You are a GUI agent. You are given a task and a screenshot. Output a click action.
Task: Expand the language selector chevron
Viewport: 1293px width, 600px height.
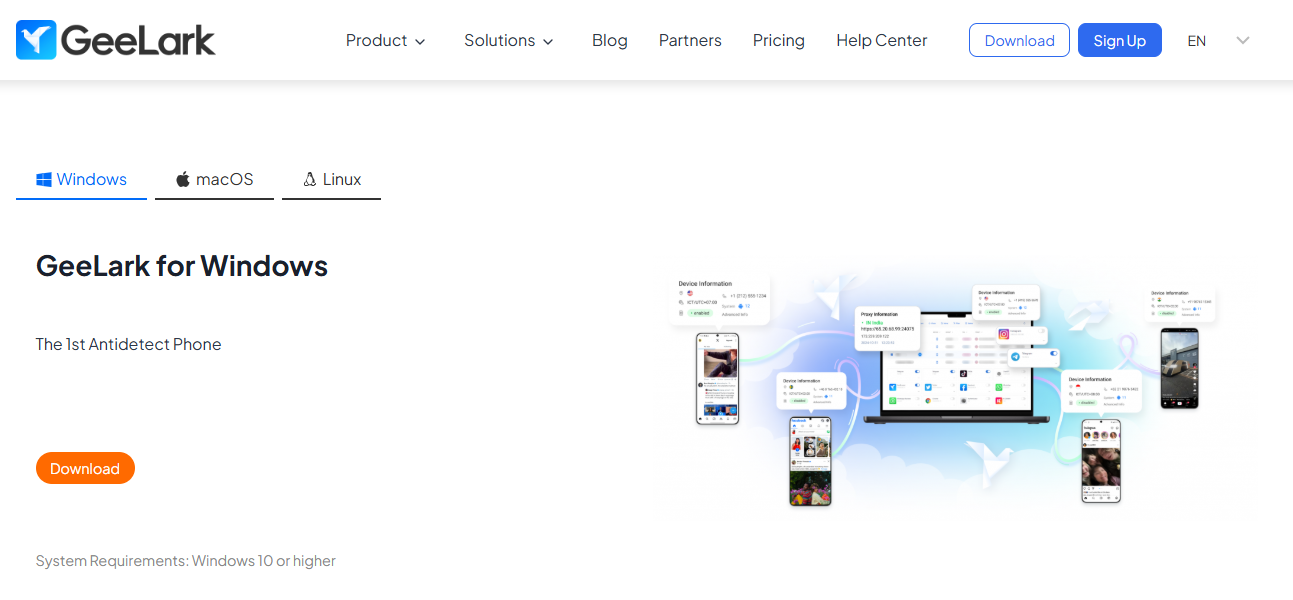click(x=1243, y=41)
